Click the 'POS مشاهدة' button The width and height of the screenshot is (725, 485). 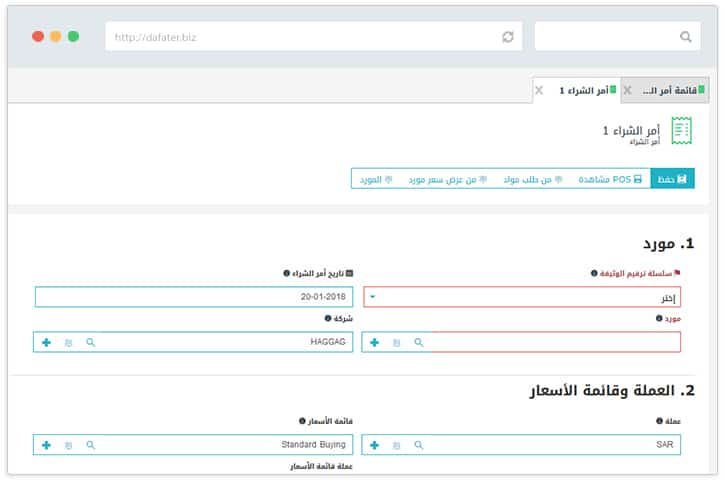click(610, 179)
